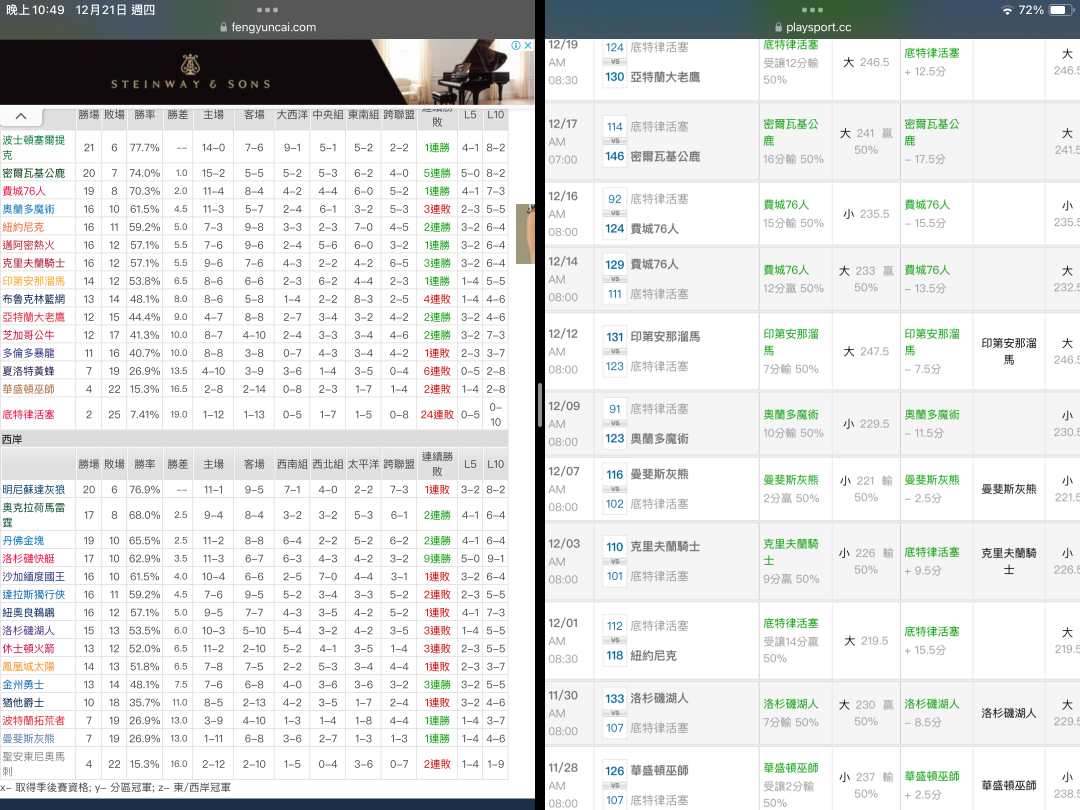Open 猶他爵士 team link
This screenshot has height=810, width=1080.
tap(23, 703)
